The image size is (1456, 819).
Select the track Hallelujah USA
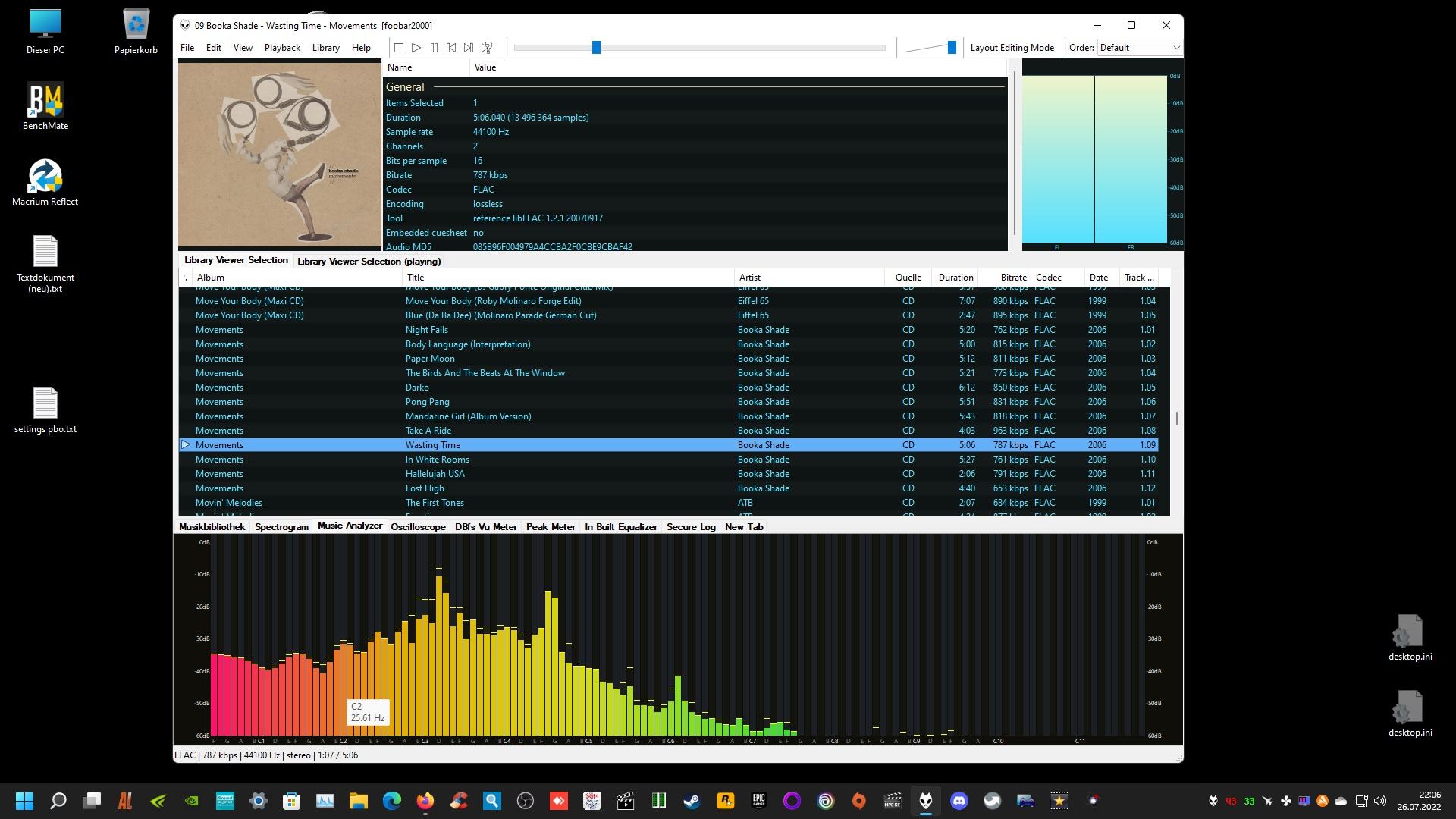pos(669,474)
